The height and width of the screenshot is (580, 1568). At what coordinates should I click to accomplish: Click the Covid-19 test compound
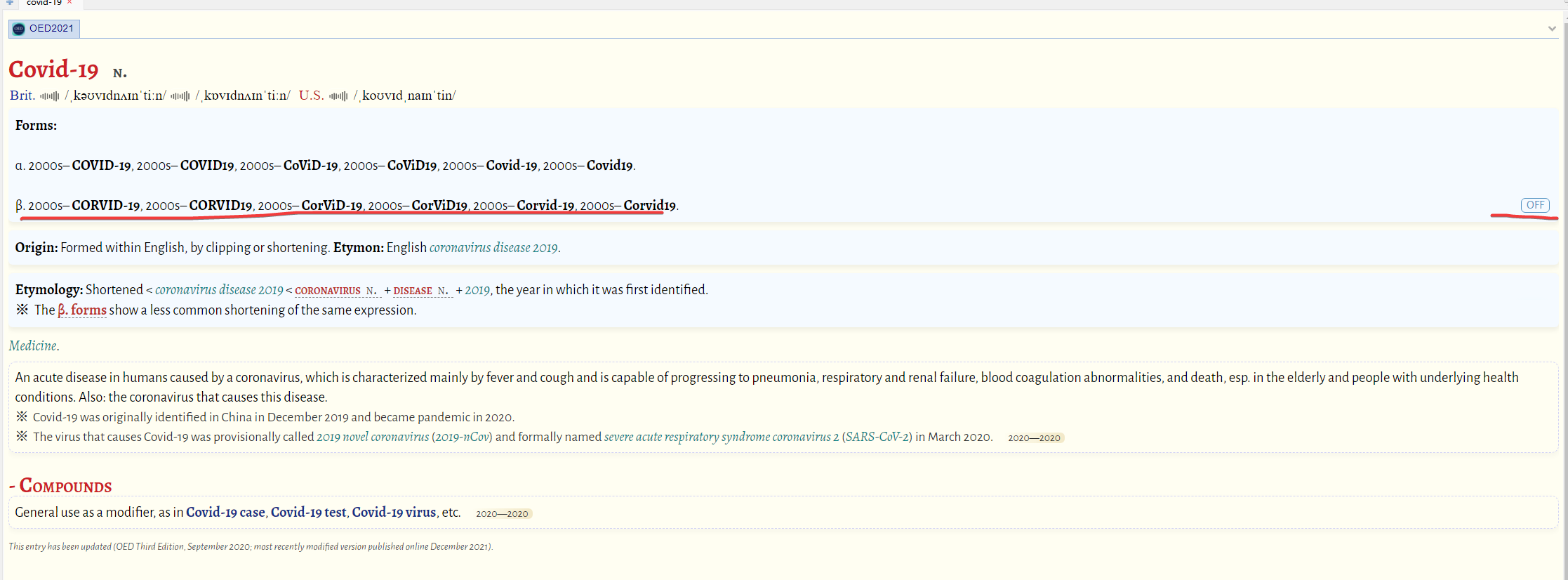point(308,513)
